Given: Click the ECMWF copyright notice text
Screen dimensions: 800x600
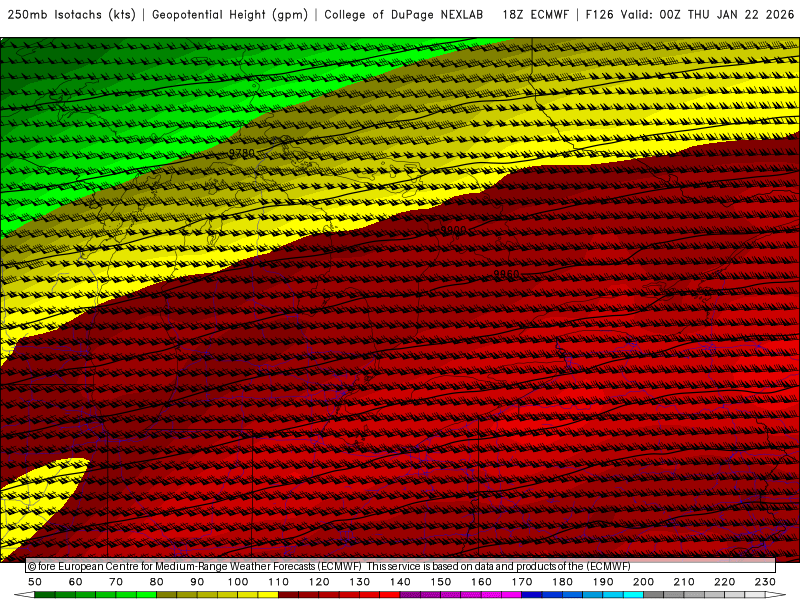Looking at the screenshot, I should pos(329,566).
